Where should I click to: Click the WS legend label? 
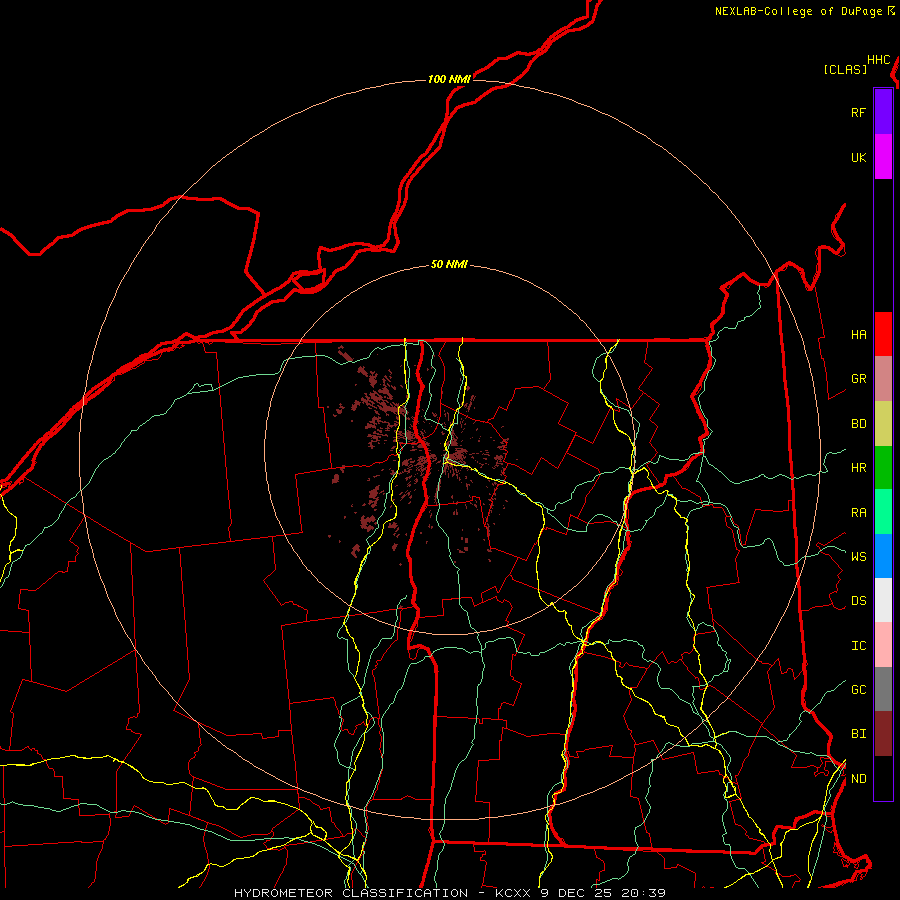[x=858, y=557]
